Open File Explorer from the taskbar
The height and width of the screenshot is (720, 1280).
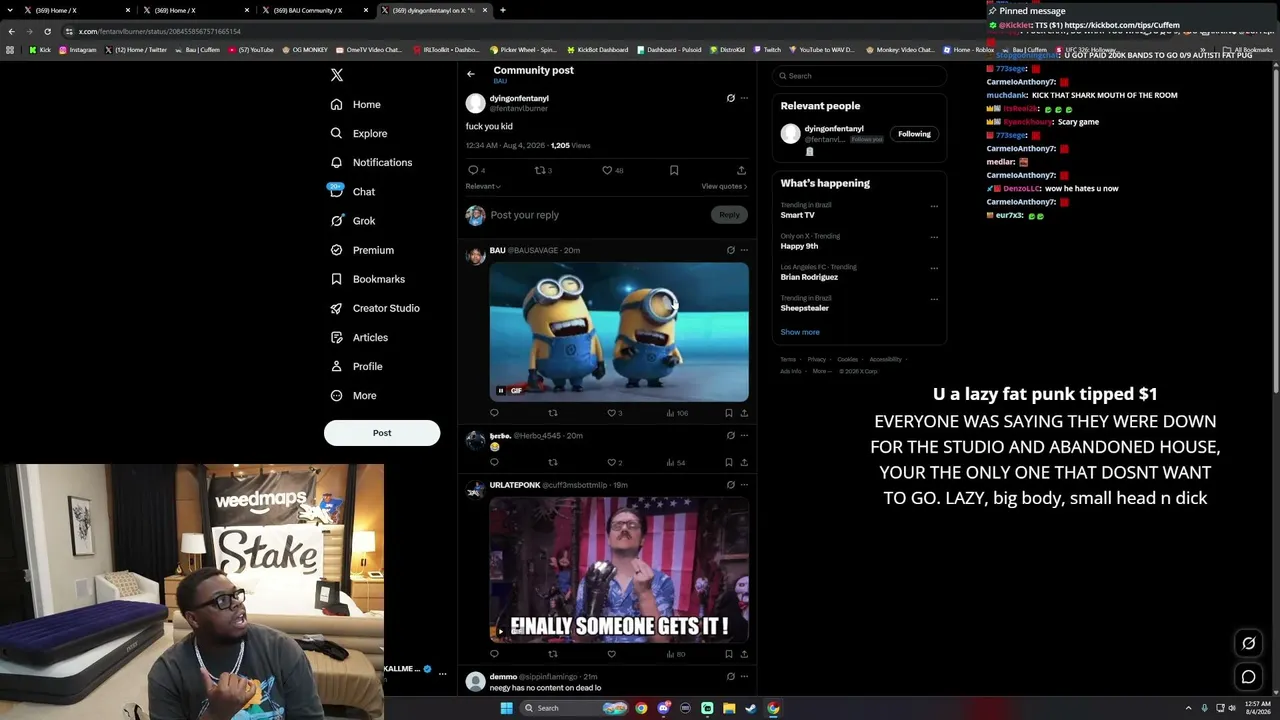tap(729, 708)
